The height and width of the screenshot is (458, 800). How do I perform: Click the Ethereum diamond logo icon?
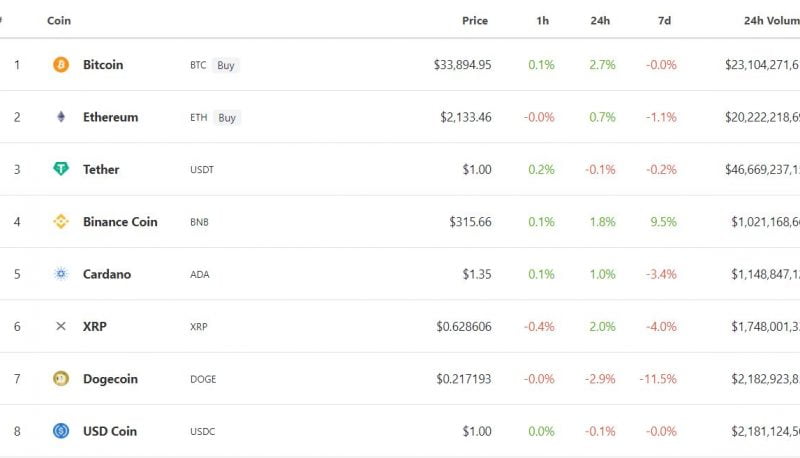click(x=61, y=117)
